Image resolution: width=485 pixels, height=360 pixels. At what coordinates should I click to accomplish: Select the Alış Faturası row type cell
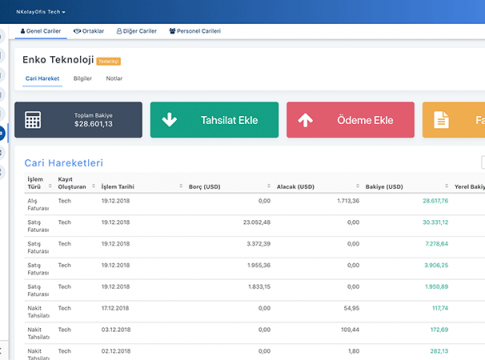coord(38,204)
